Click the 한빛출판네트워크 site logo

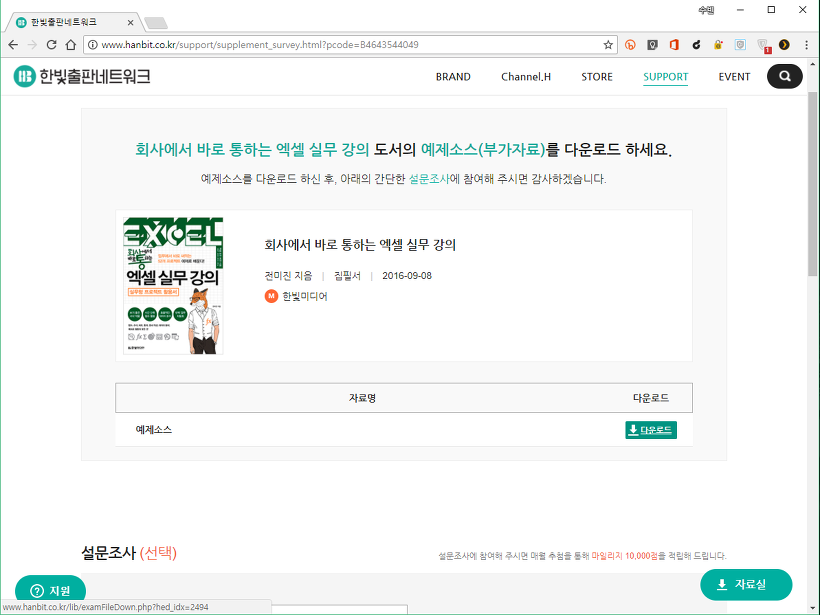click(x=82, y=76)
